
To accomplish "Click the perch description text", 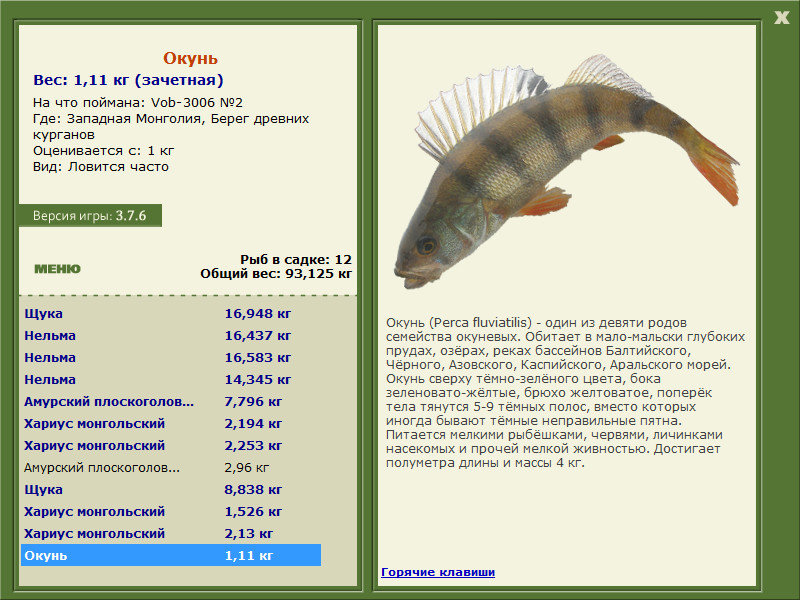I will (x=565, y=393).
